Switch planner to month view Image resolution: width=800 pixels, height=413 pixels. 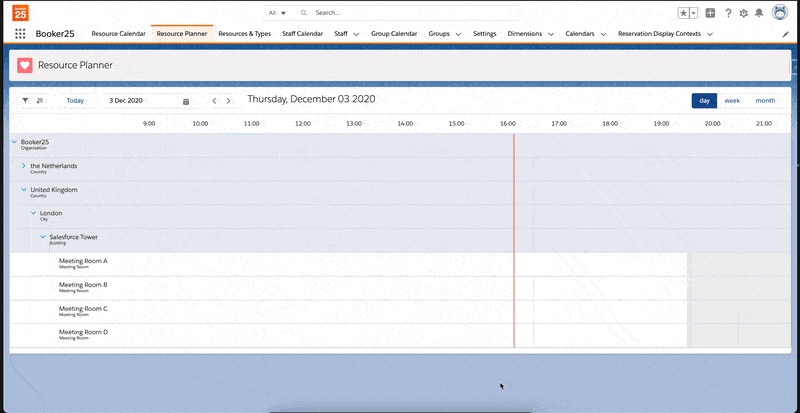click(x=765, y=100)
